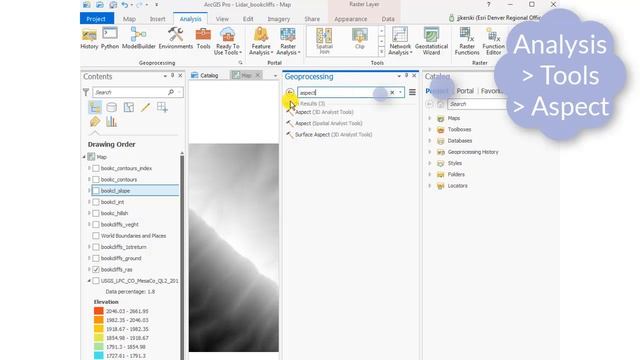The height and width of the screenshot is (360, 640).
Task: Select the Spatial Join tool
Action: pyautogui.click(x=324, y=41)
